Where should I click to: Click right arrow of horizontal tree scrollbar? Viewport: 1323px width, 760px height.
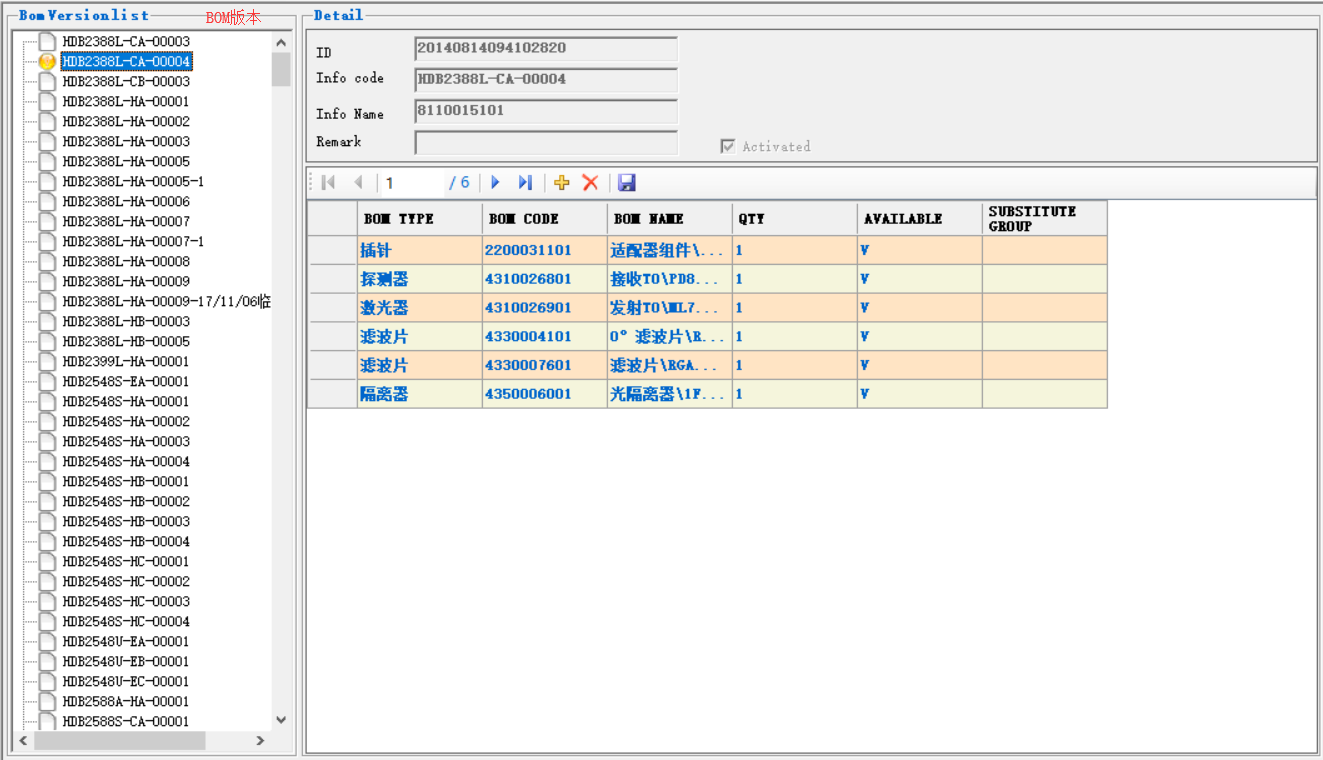260,741
